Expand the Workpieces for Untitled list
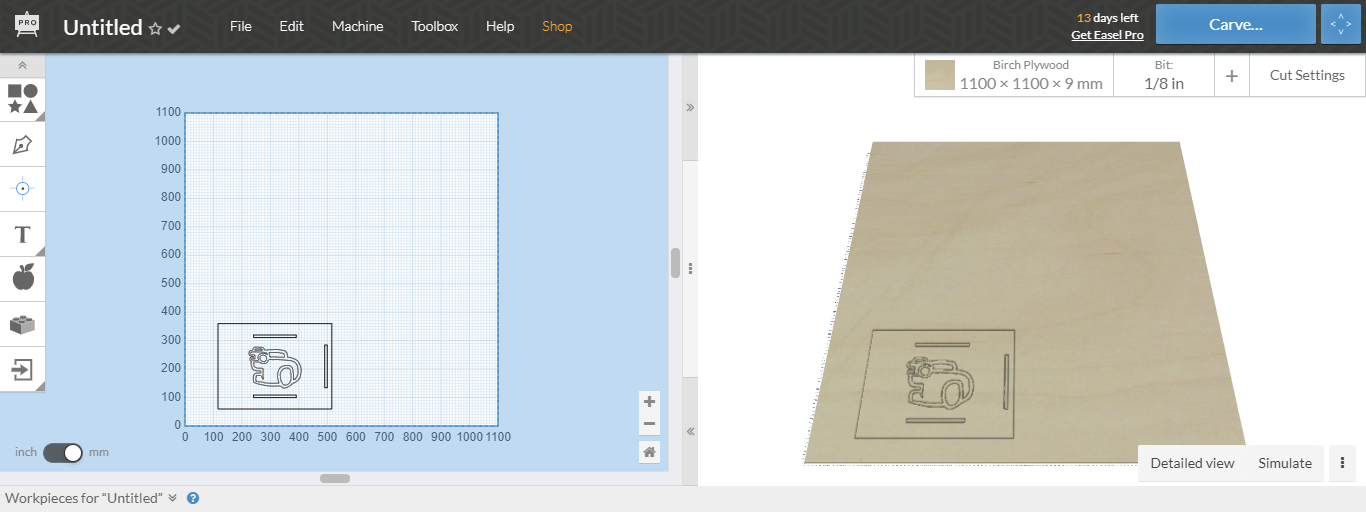Viewport: 1366px width, 512px height. pyautogui.click(x=172, y=498)
